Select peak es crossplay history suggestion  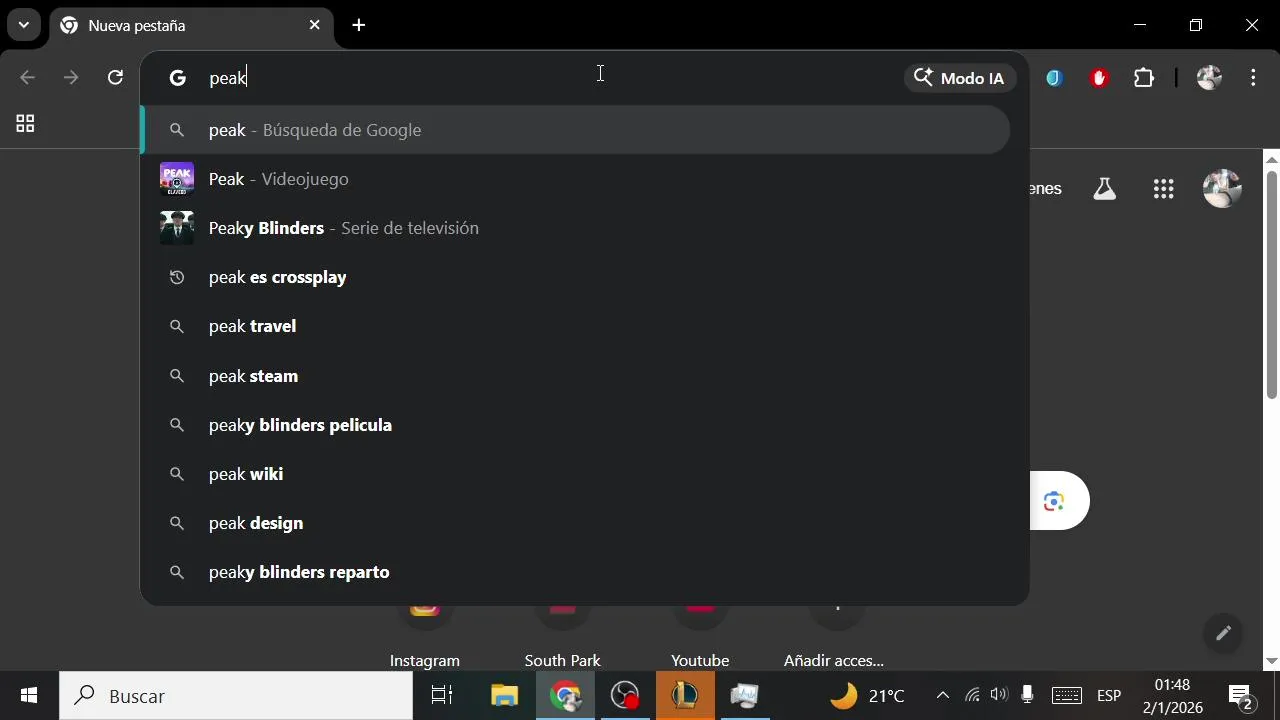tap(577, 277)
